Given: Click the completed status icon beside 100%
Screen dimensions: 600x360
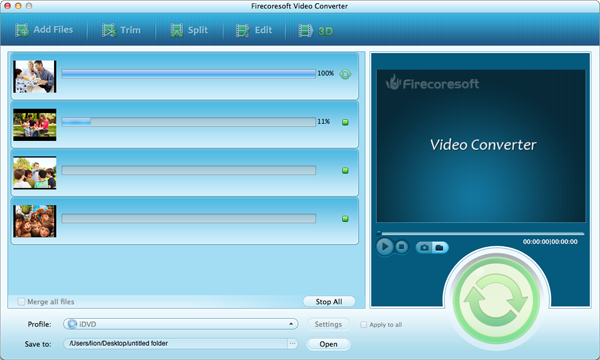Looking at the screenshot, I should tap(345, 74).
